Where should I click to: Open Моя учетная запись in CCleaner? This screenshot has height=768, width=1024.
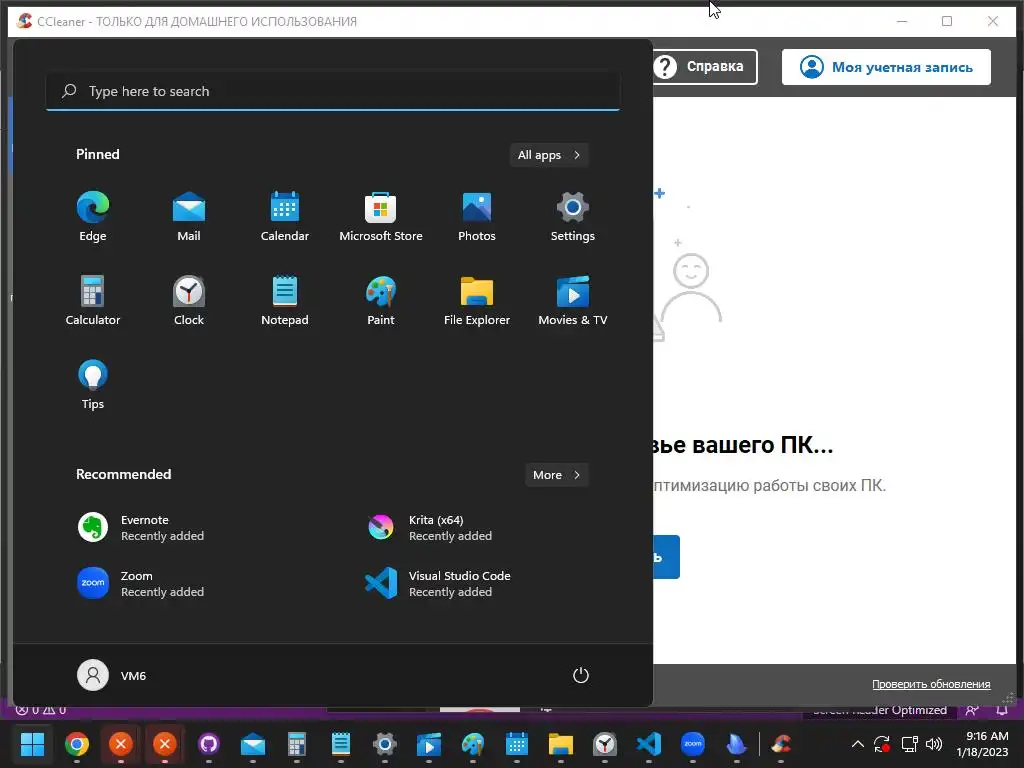(x=886, y=67)
